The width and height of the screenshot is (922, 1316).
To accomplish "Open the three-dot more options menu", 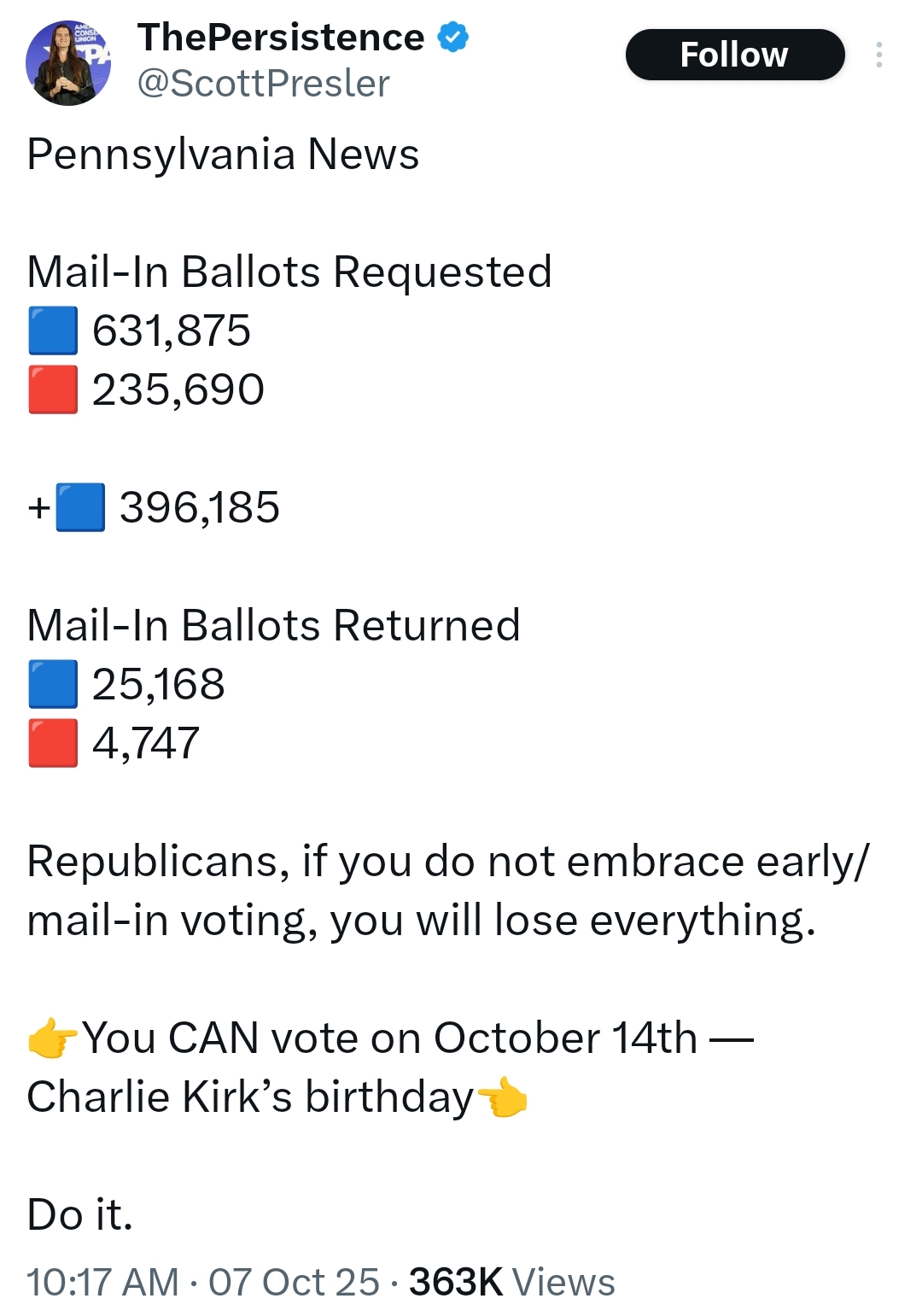I will pyautogui.click(x=878, y=55).
